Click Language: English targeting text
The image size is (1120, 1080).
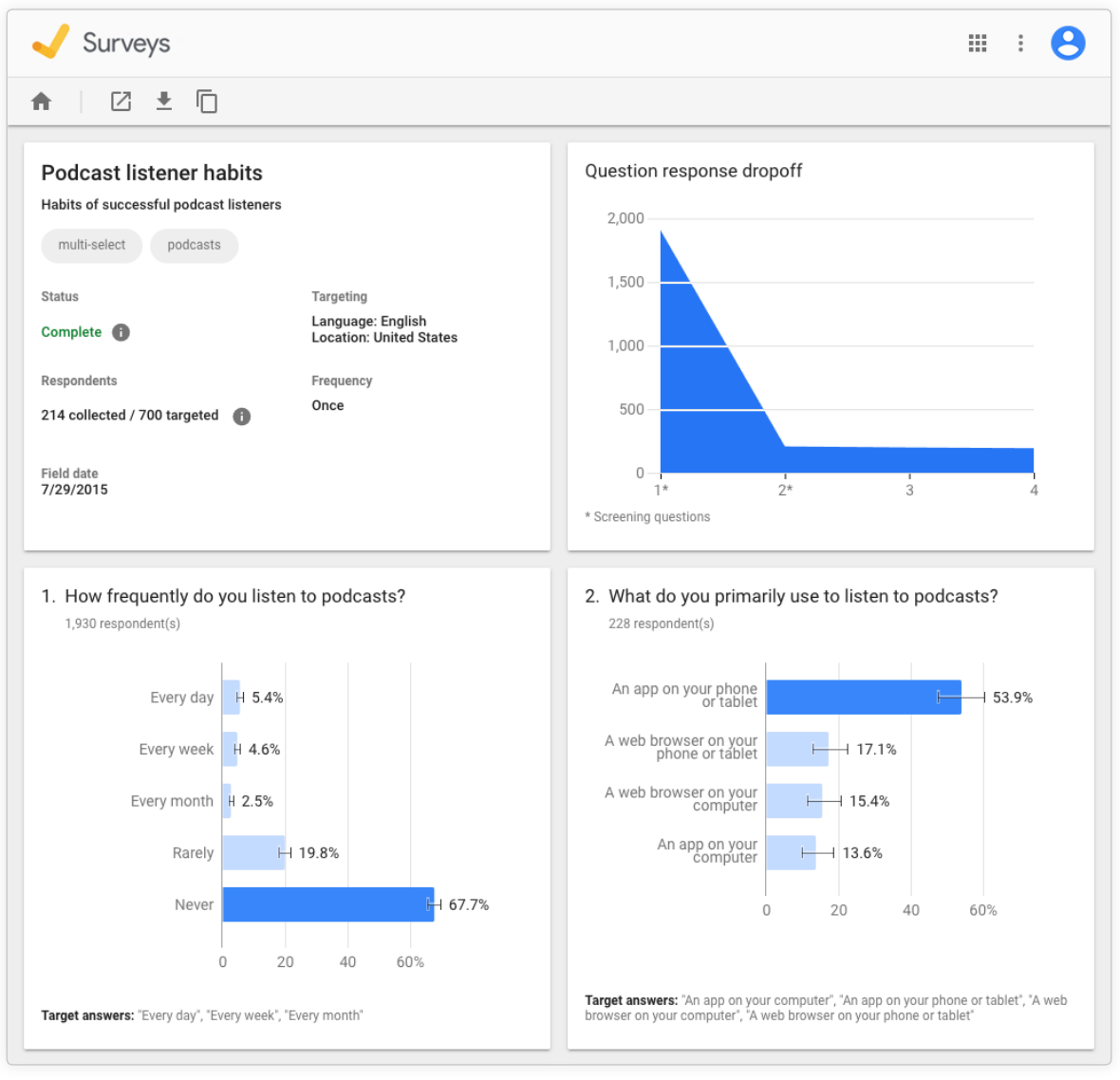pyautogui.click(x=368, y=321)
